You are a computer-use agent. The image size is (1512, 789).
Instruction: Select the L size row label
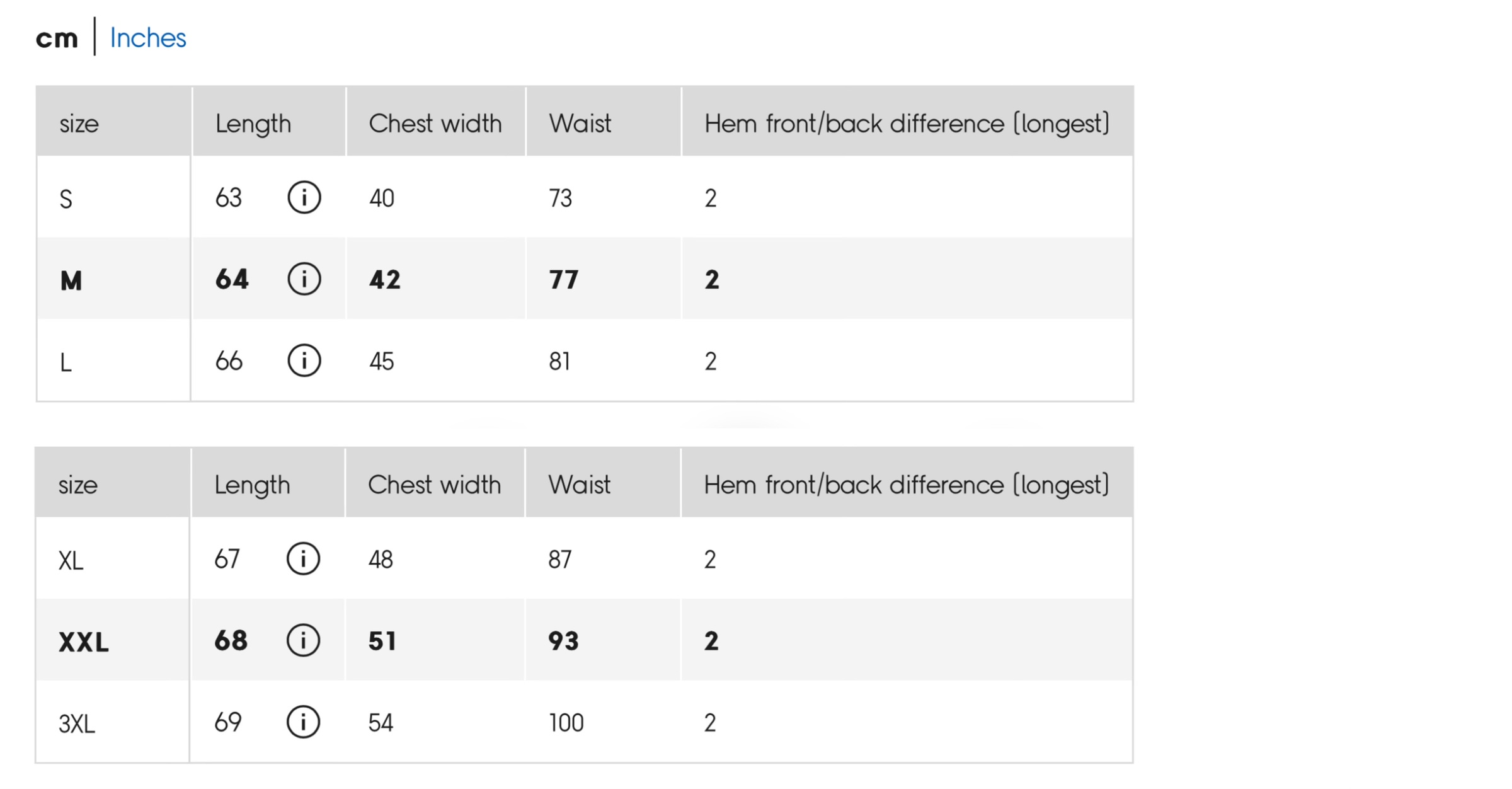coord(66,362)
